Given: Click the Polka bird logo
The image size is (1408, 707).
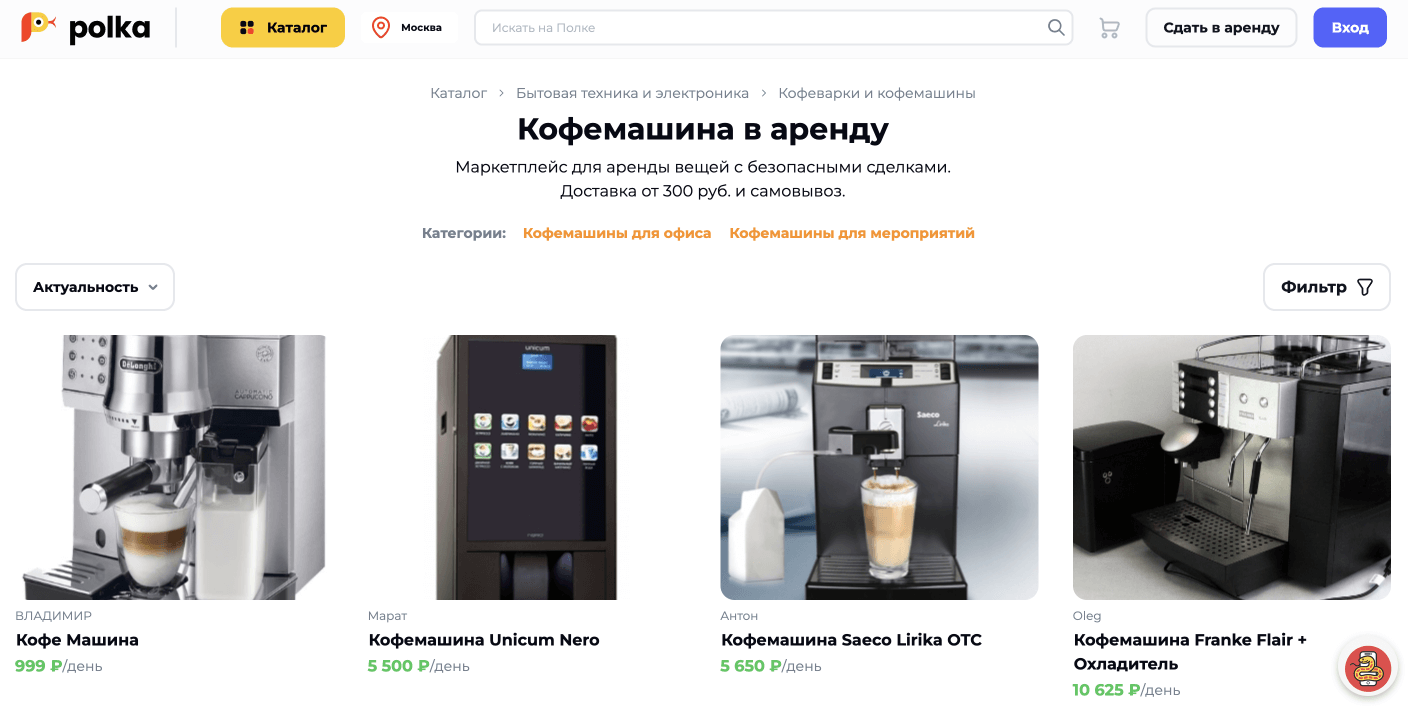Looking at the screenshot, I should (x=38, y=27).
